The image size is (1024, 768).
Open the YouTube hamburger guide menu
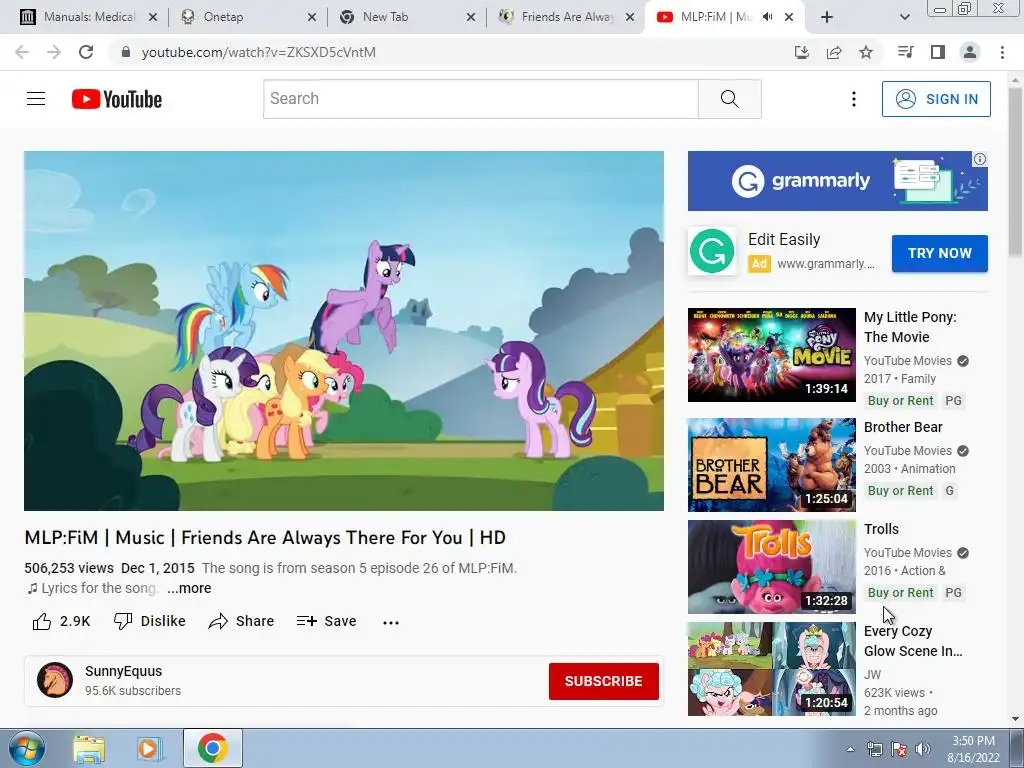point(36,99)
